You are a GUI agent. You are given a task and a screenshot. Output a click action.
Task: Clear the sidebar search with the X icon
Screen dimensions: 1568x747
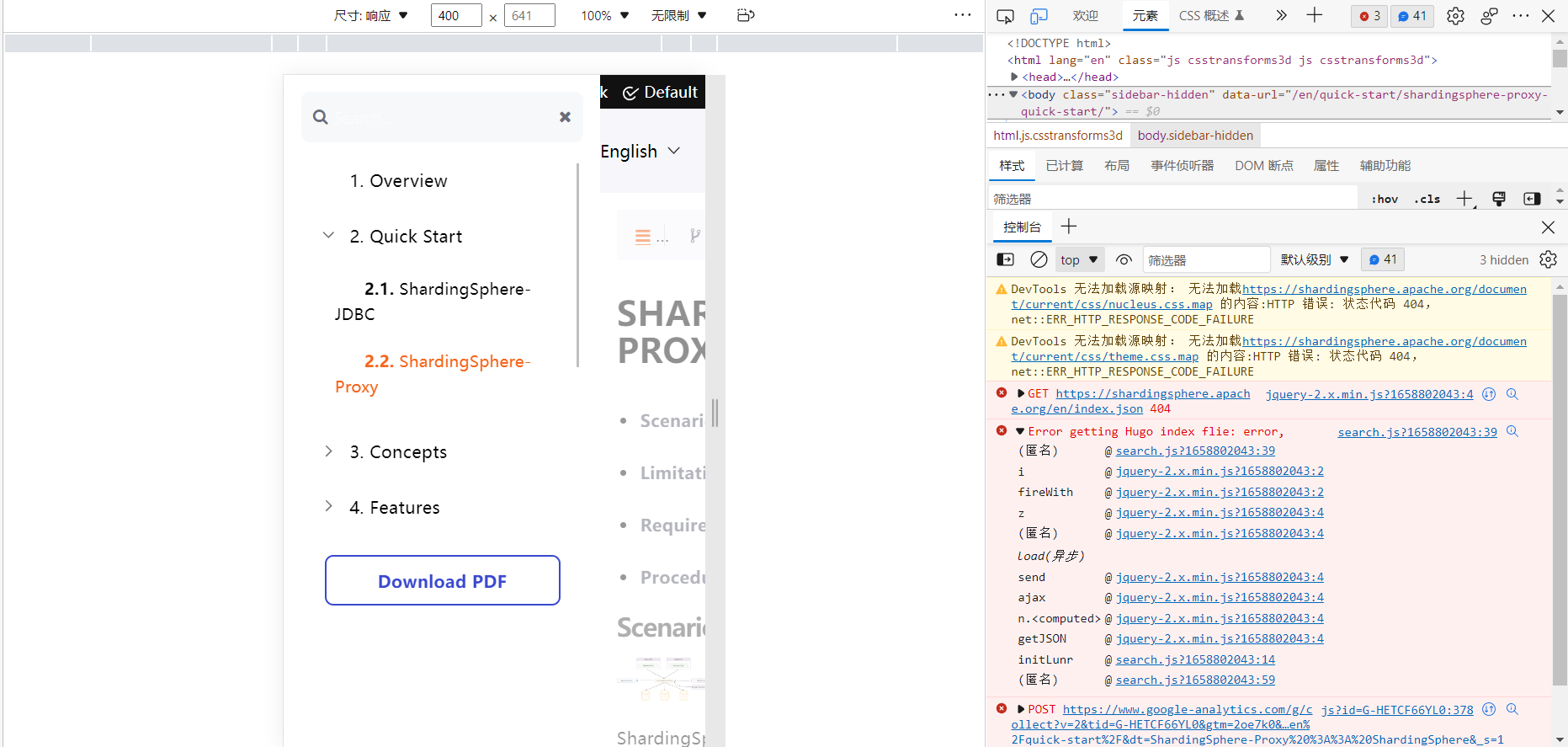pyautogui.click(x=566, y=117)
